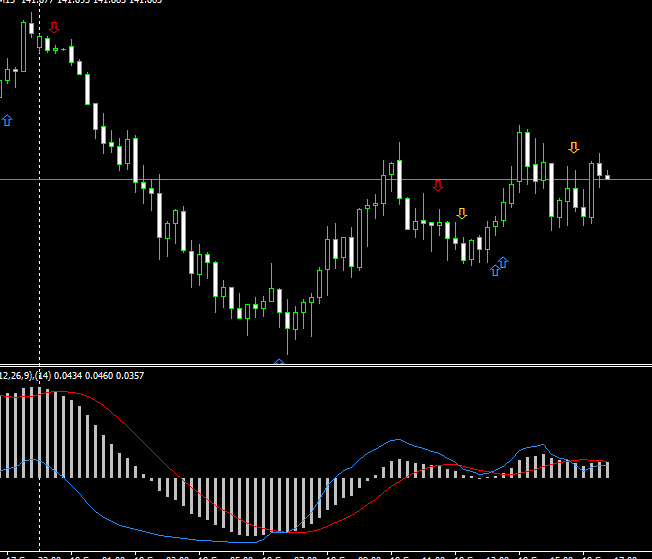Click the blue up arrow next to the pink arrow

pos(503,262)
